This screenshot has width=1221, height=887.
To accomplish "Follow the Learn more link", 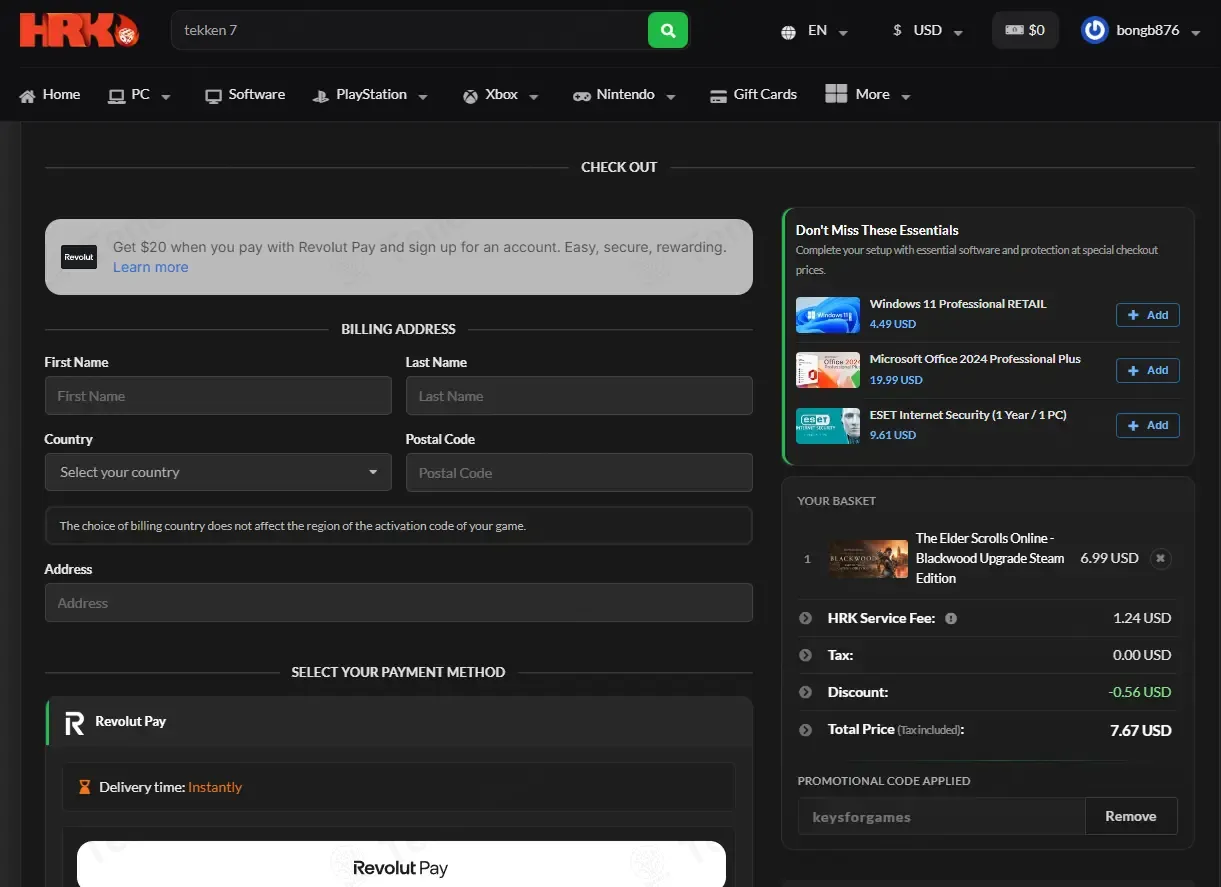I will (x=150, y=267).
